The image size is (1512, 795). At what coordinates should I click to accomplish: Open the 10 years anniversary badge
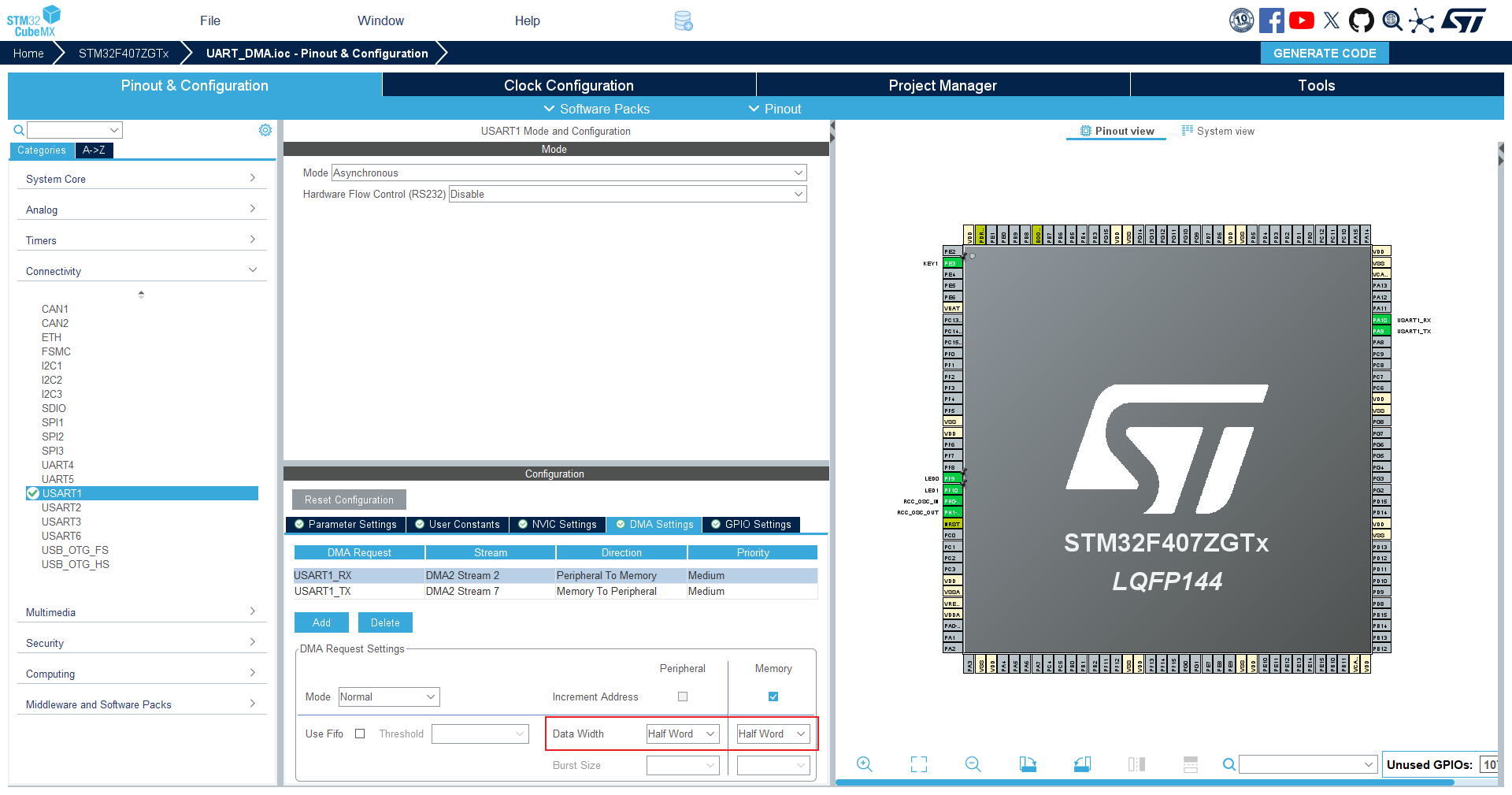click(x=1242, y=20)
